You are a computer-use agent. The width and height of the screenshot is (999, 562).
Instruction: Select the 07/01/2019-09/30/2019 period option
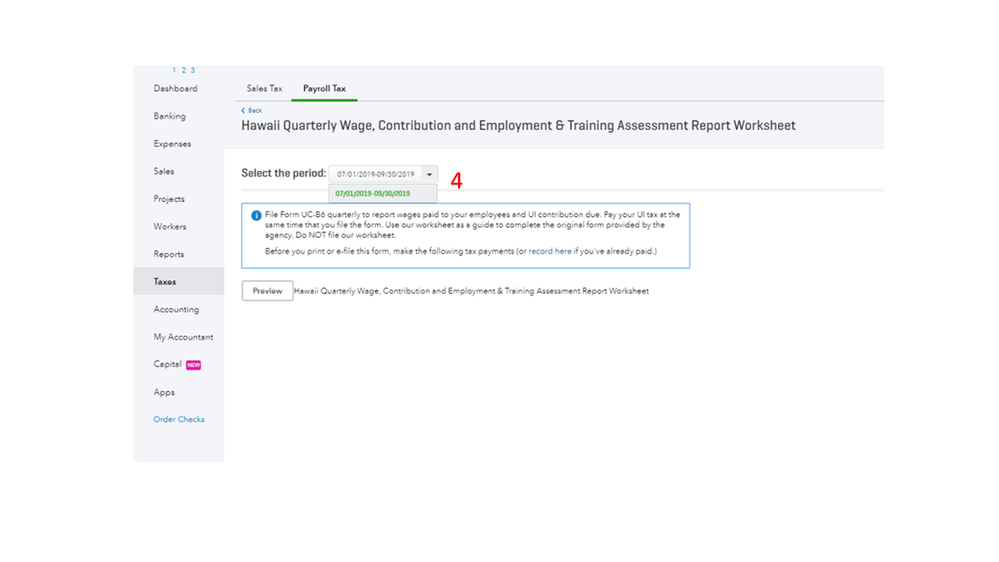point(373,194)
